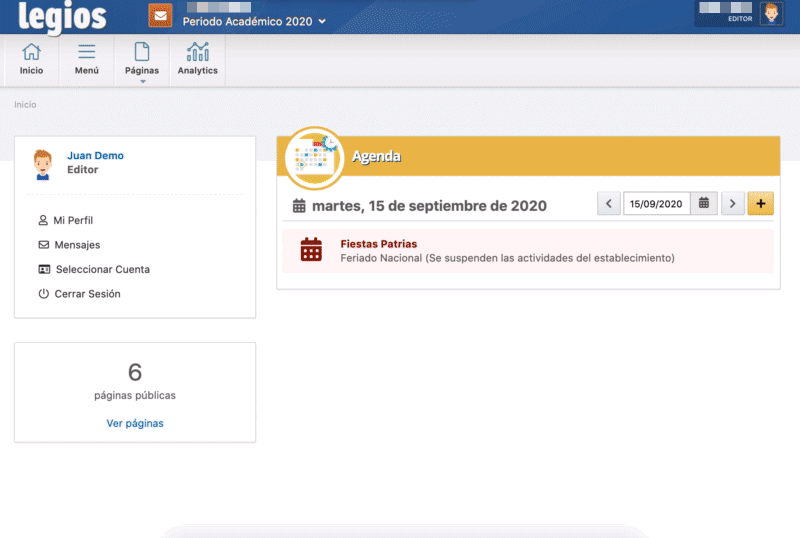Open the agenda date picker calendar
This screenshot has width=800, height=538.
pyautogui.click(x=704, y=204)
